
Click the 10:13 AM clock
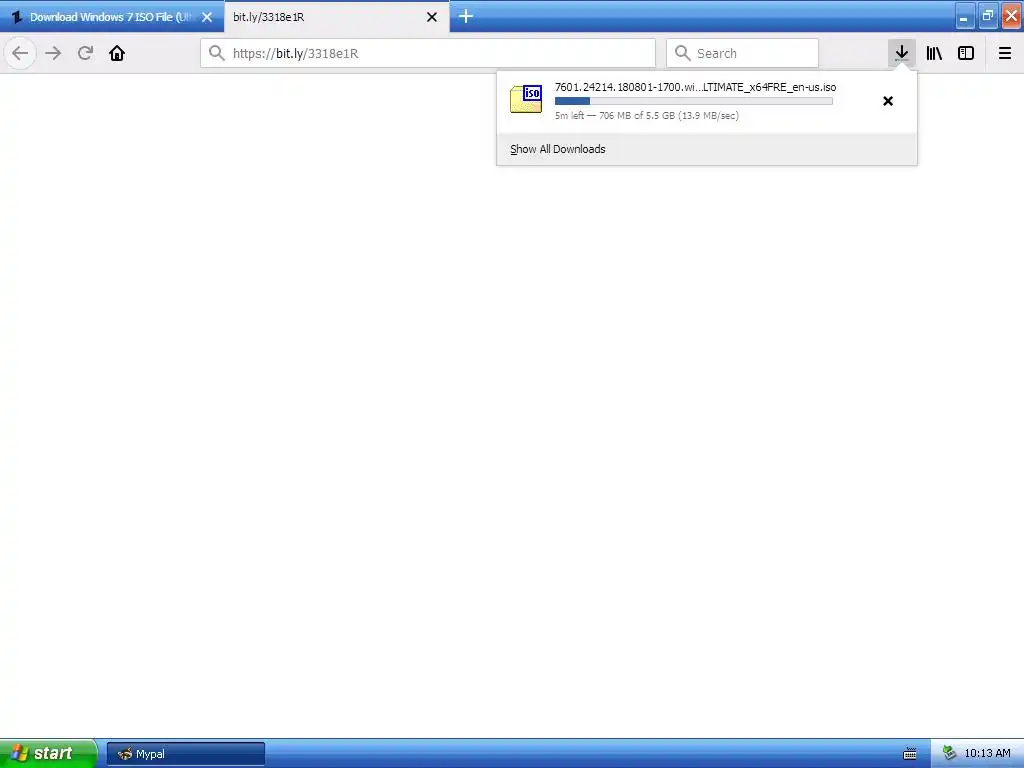pos(987,753)
